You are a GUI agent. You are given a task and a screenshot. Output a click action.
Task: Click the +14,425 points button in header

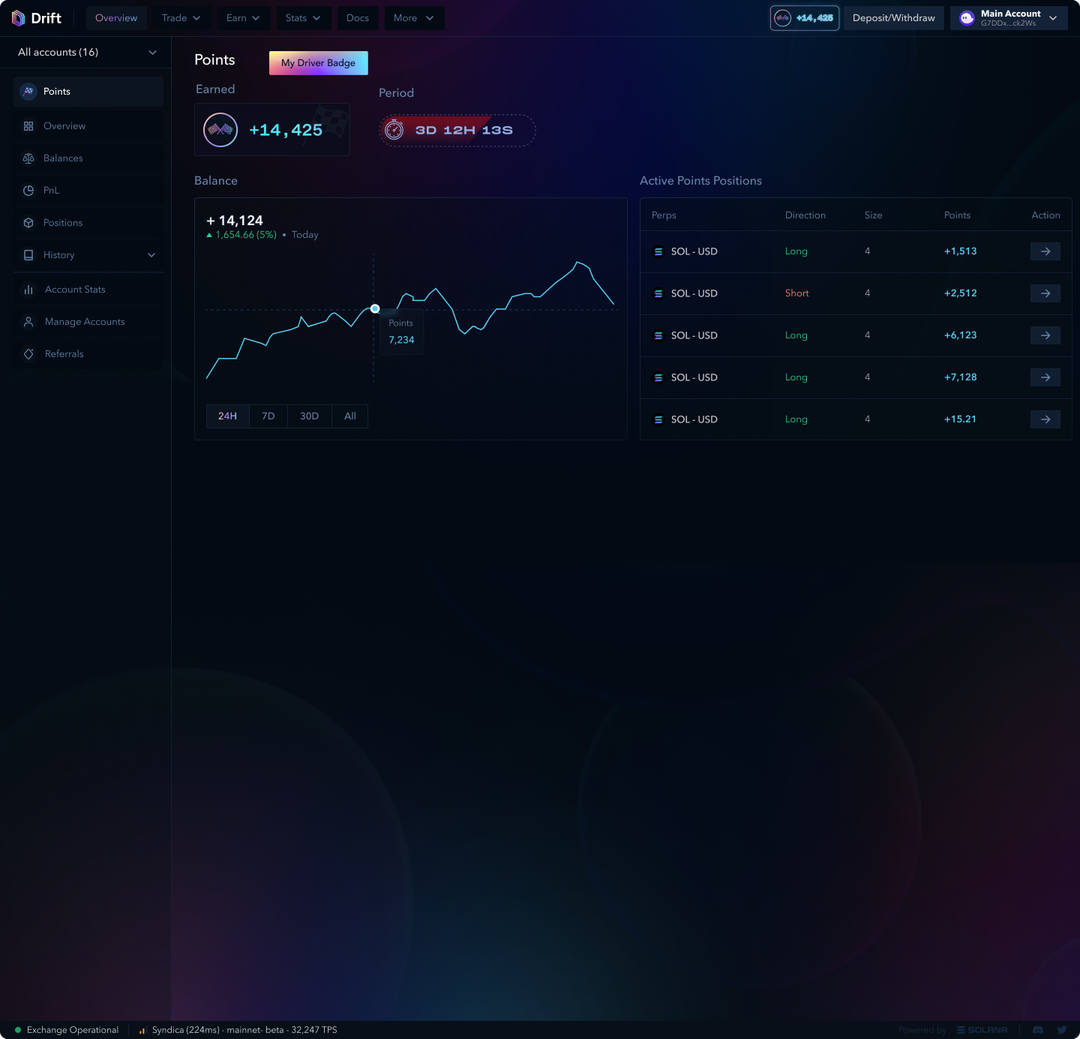804,18
